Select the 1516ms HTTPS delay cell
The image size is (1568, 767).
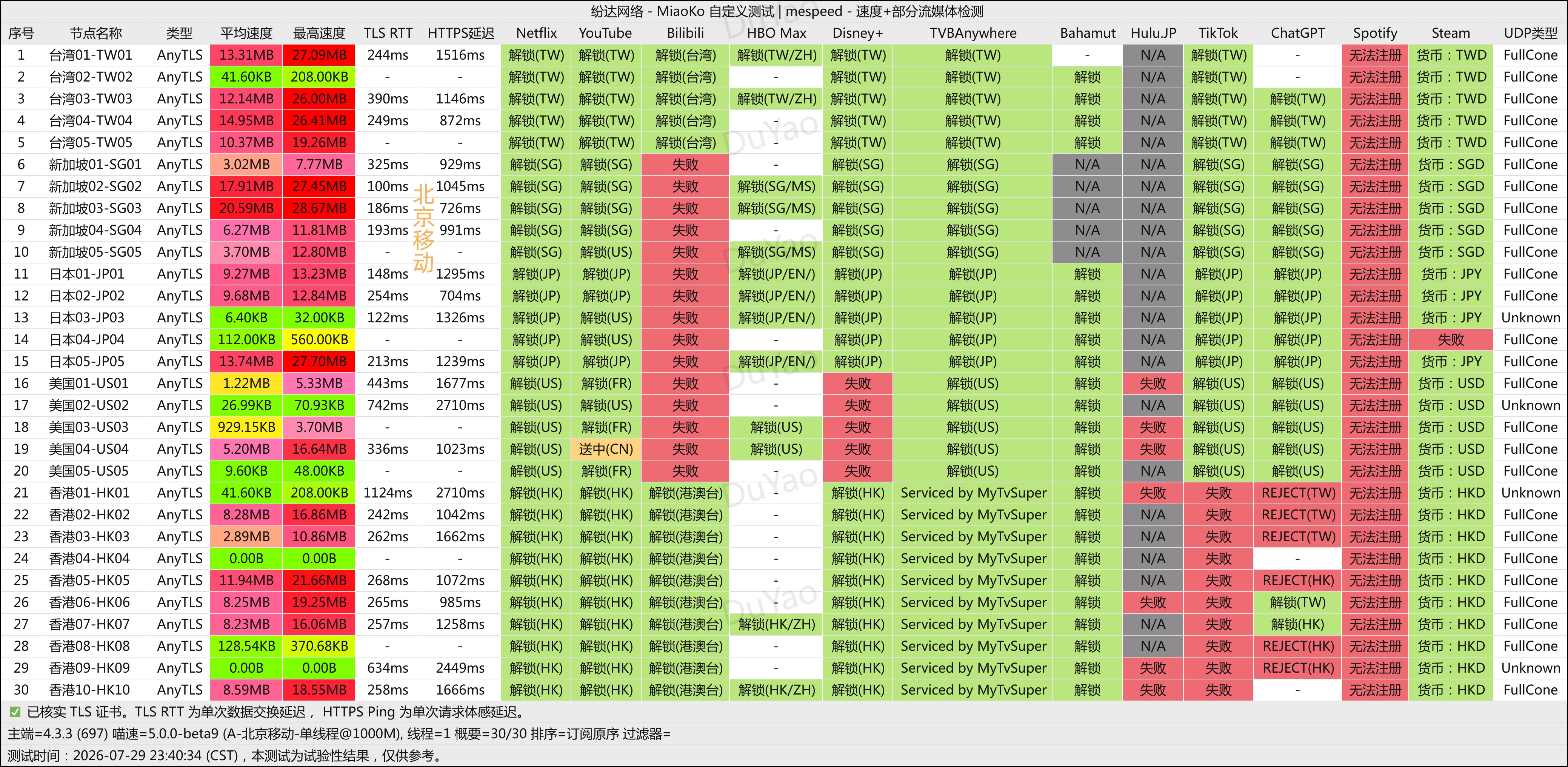460,55
